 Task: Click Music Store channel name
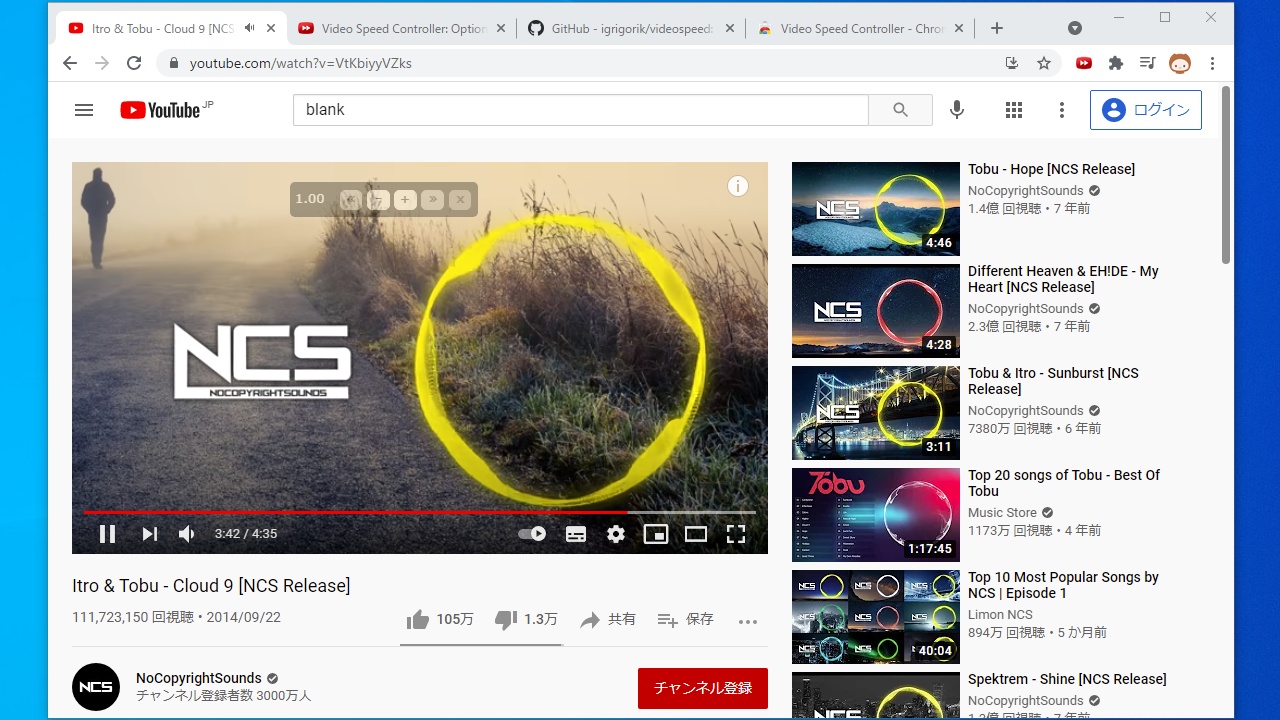pyautogui.click(x=1002, y=513)
